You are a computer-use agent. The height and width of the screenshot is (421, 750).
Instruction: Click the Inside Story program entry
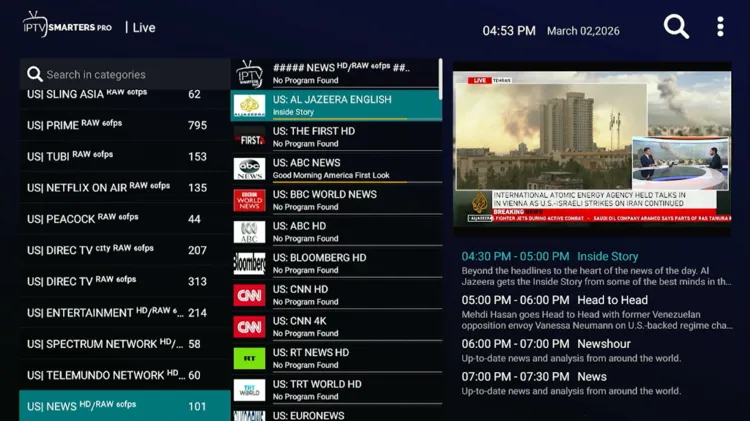pyautogui.click(x=596, y=269)
